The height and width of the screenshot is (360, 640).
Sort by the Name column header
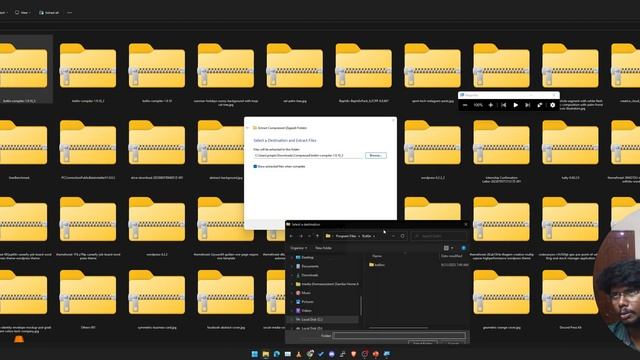(377, 256)
